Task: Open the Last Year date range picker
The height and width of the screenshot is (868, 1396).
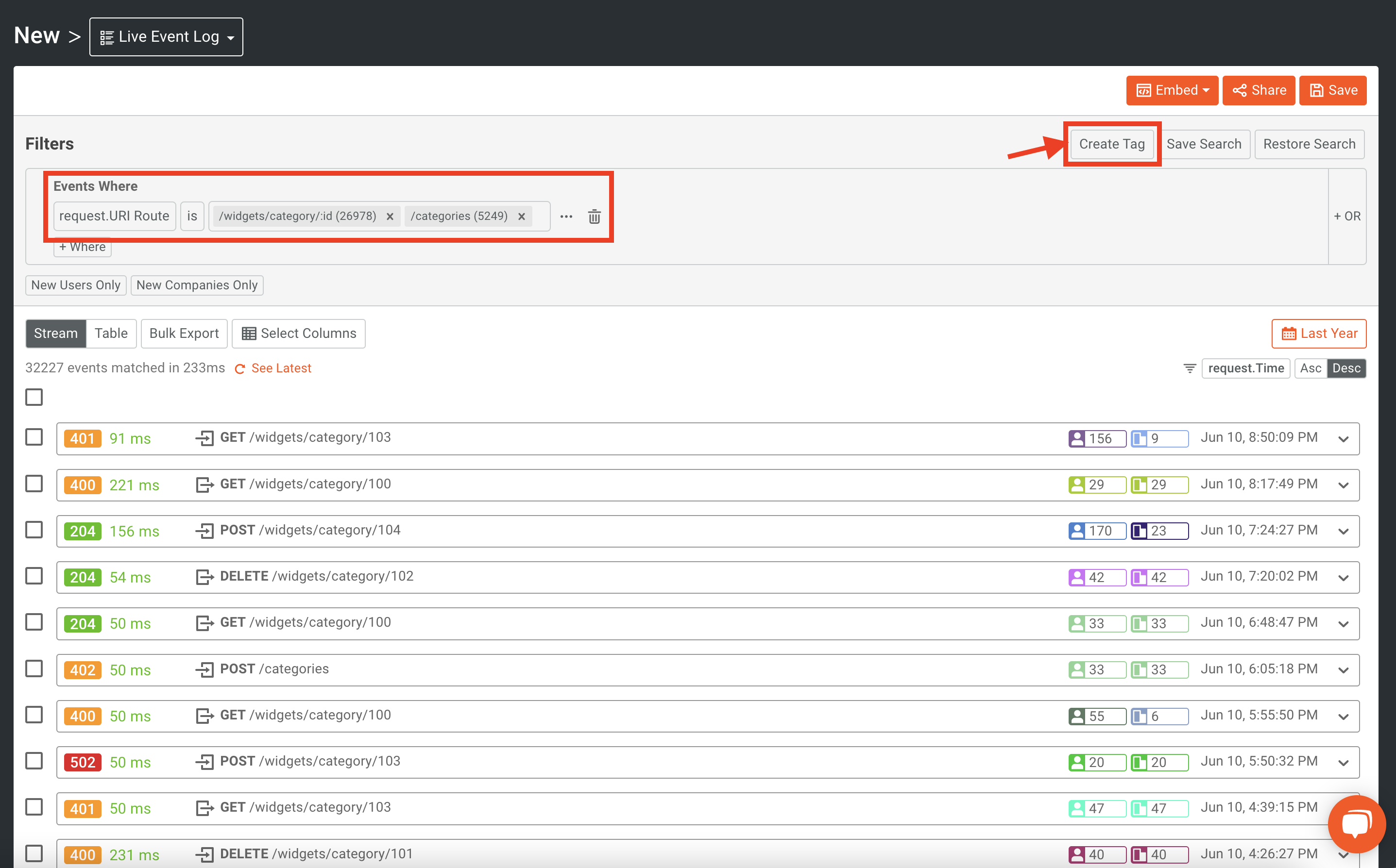Action: tap(1318, 333)
